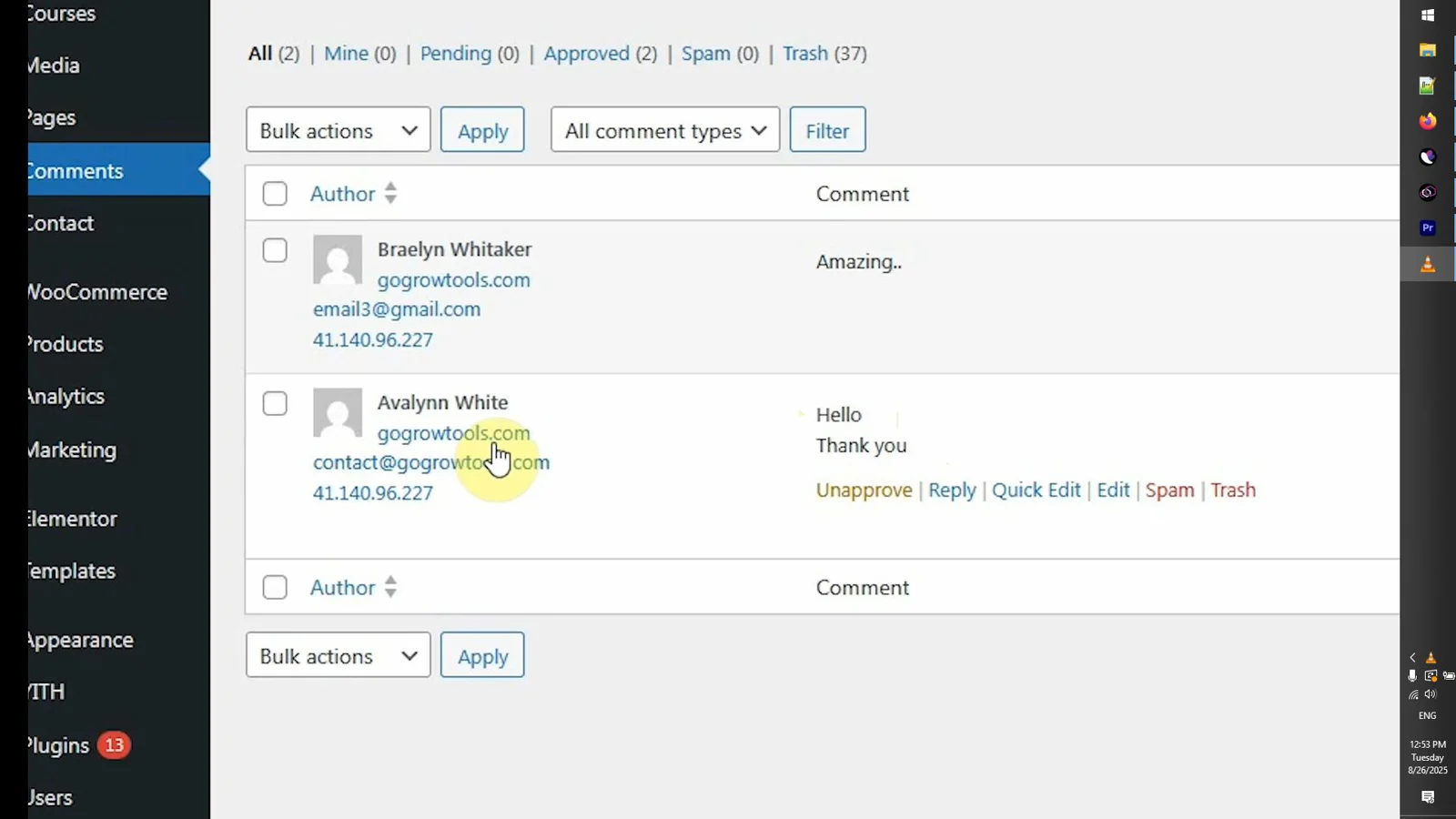
Task: Filter comments by Spam (0)
Action: coord(720,54)
